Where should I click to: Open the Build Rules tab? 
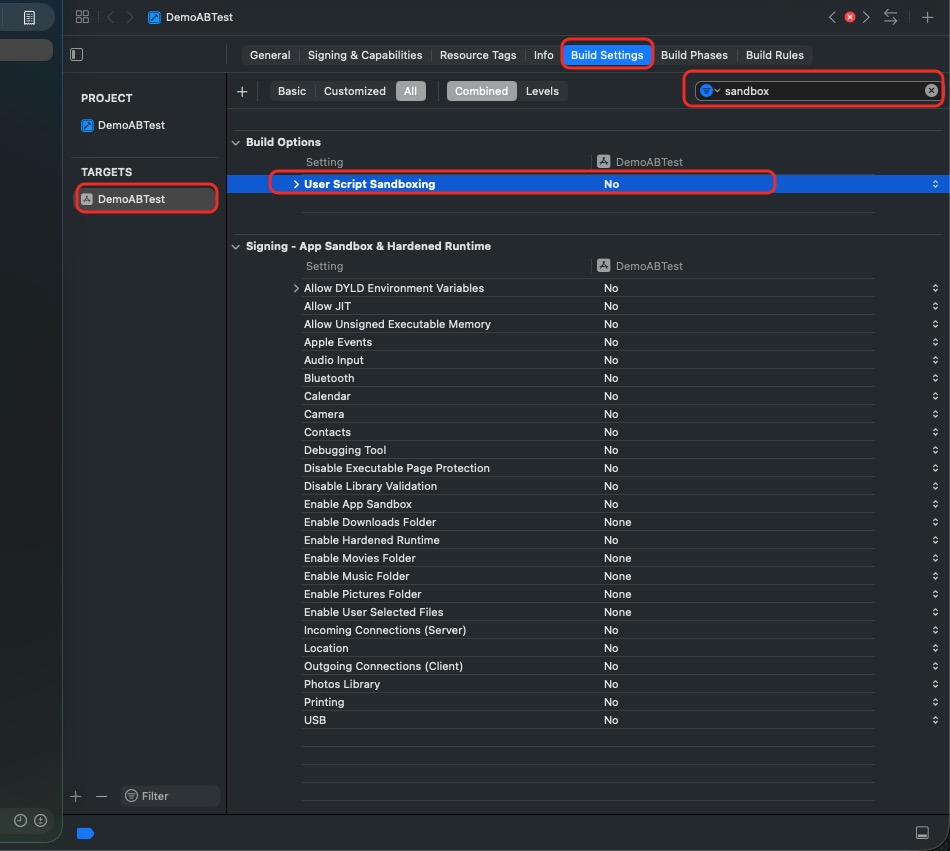click(775, 55)
